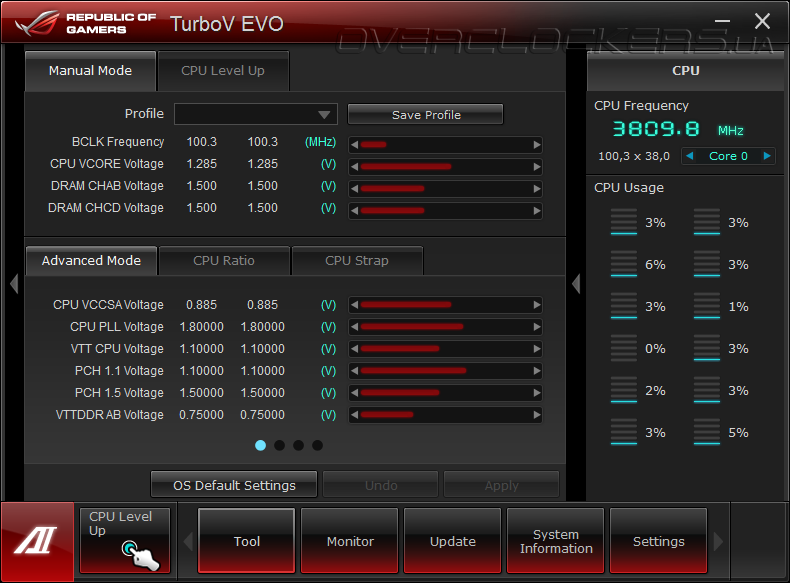The width and height of the screenshot is (790, 583).
Task: Click OS Default Settings button
Action: pyautogui.click(x=234, y=485)
